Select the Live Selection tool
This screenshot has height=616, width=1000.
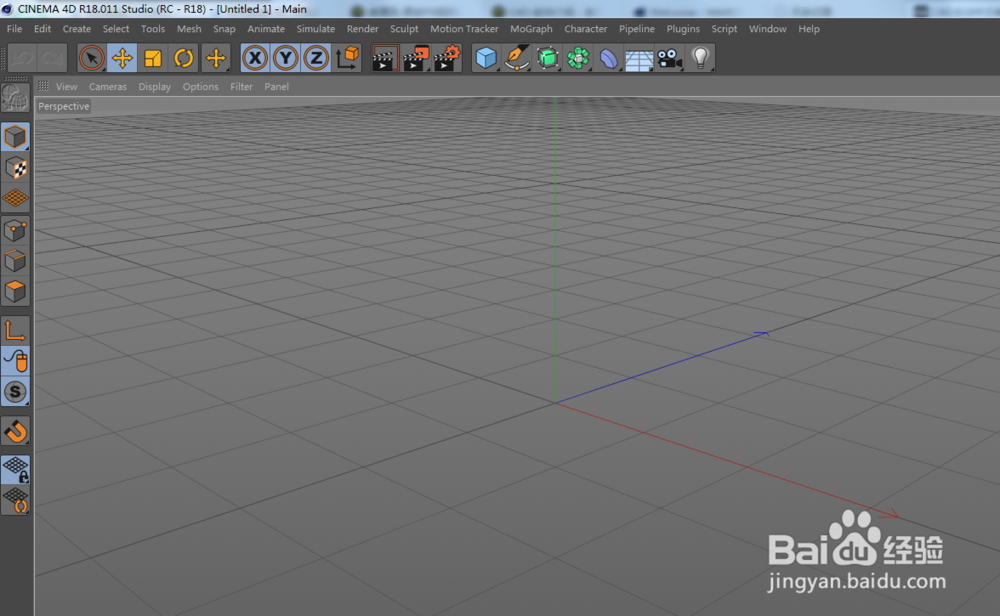pyautogui.click(x=91, y=59)
